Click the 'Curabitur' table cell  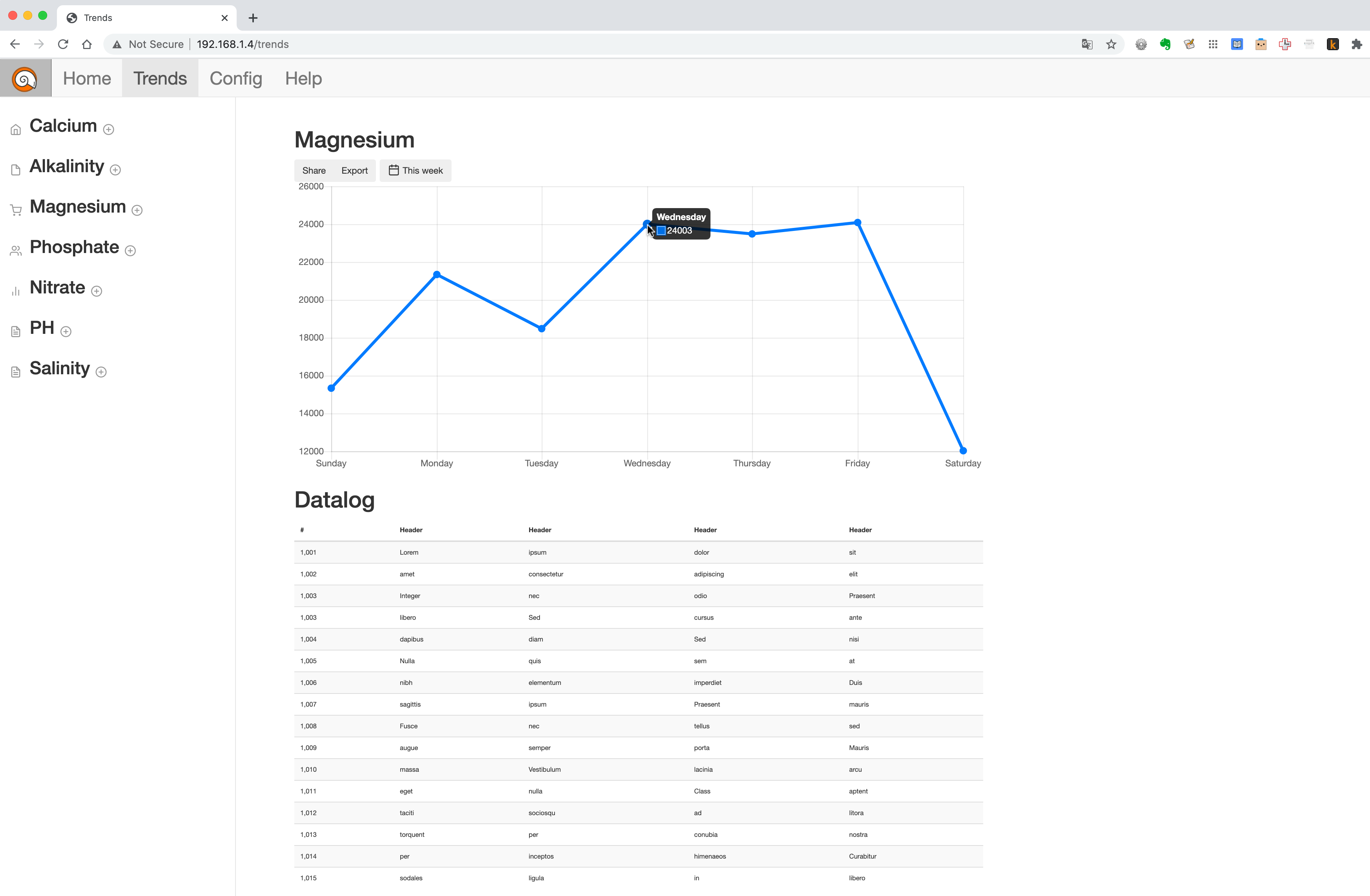(862, 857)
